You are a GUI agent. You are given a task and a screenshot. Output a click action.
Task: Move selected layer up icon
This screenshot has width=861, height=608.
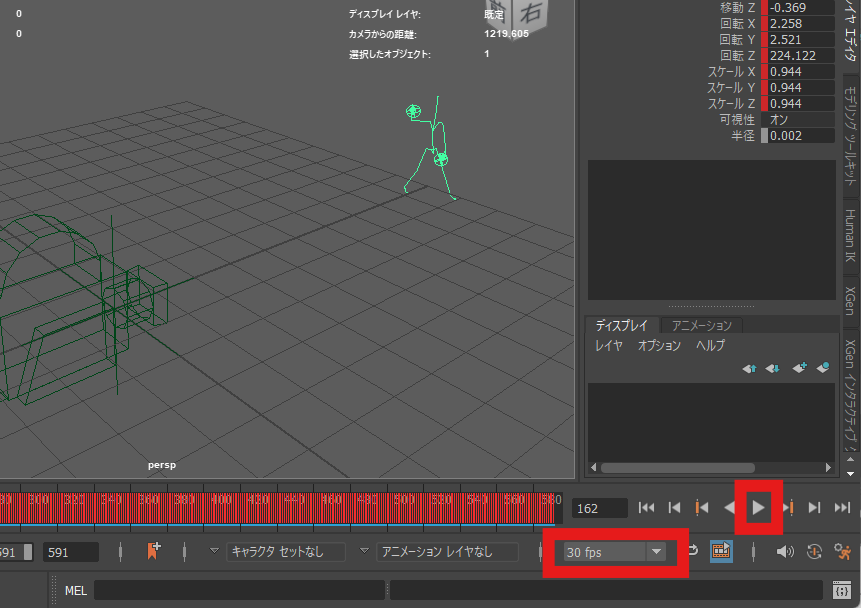click(x=749, y=368)
